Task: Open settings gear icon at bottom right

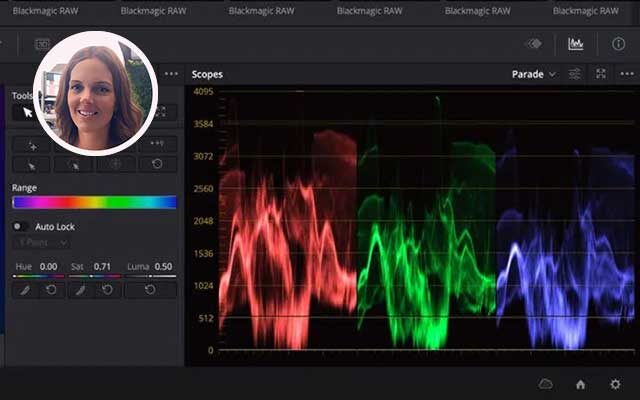Action: coord(615,384)
